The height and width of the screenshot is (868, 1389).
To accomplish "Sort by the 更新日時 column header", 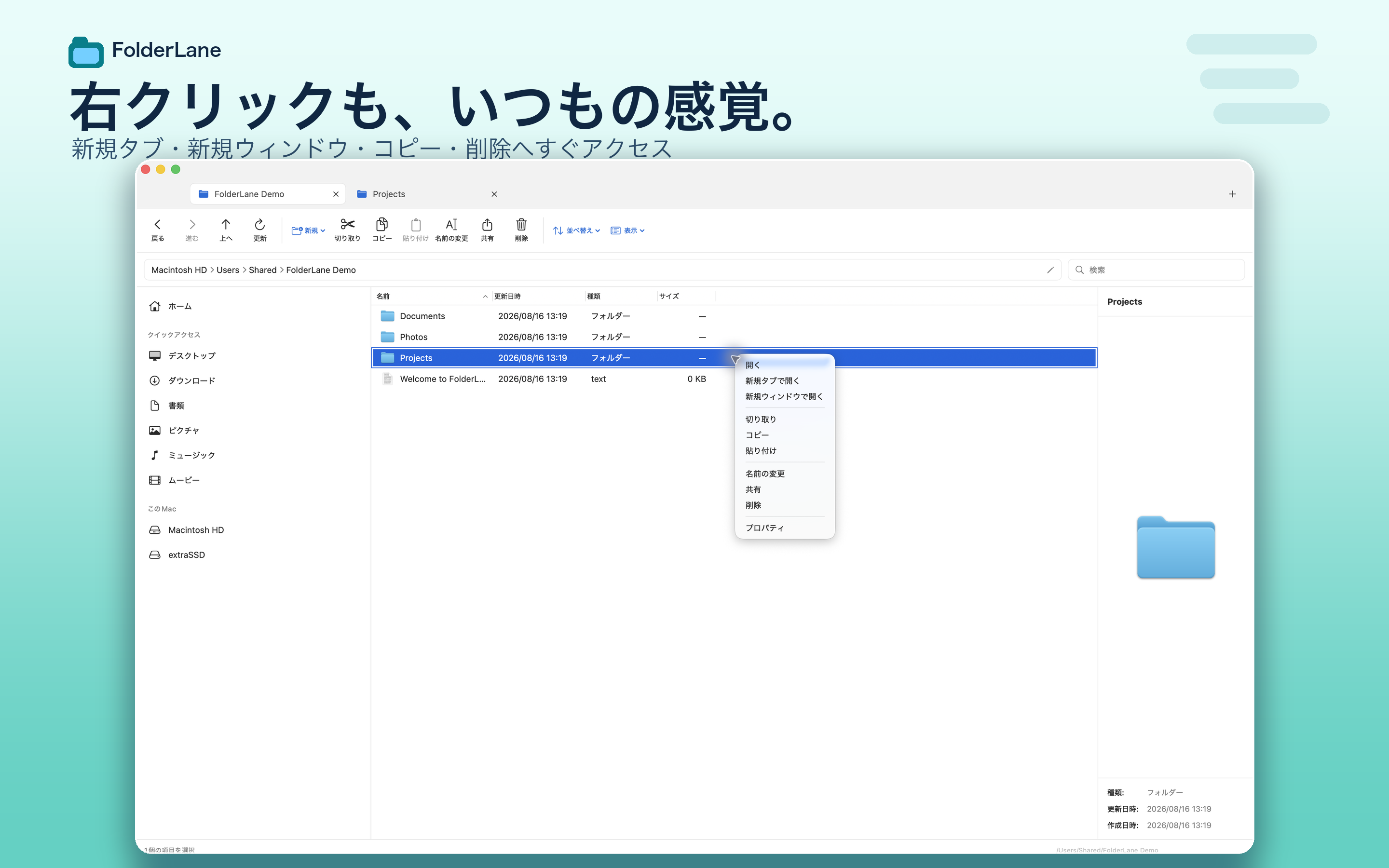I will click(x=538, y=296).
